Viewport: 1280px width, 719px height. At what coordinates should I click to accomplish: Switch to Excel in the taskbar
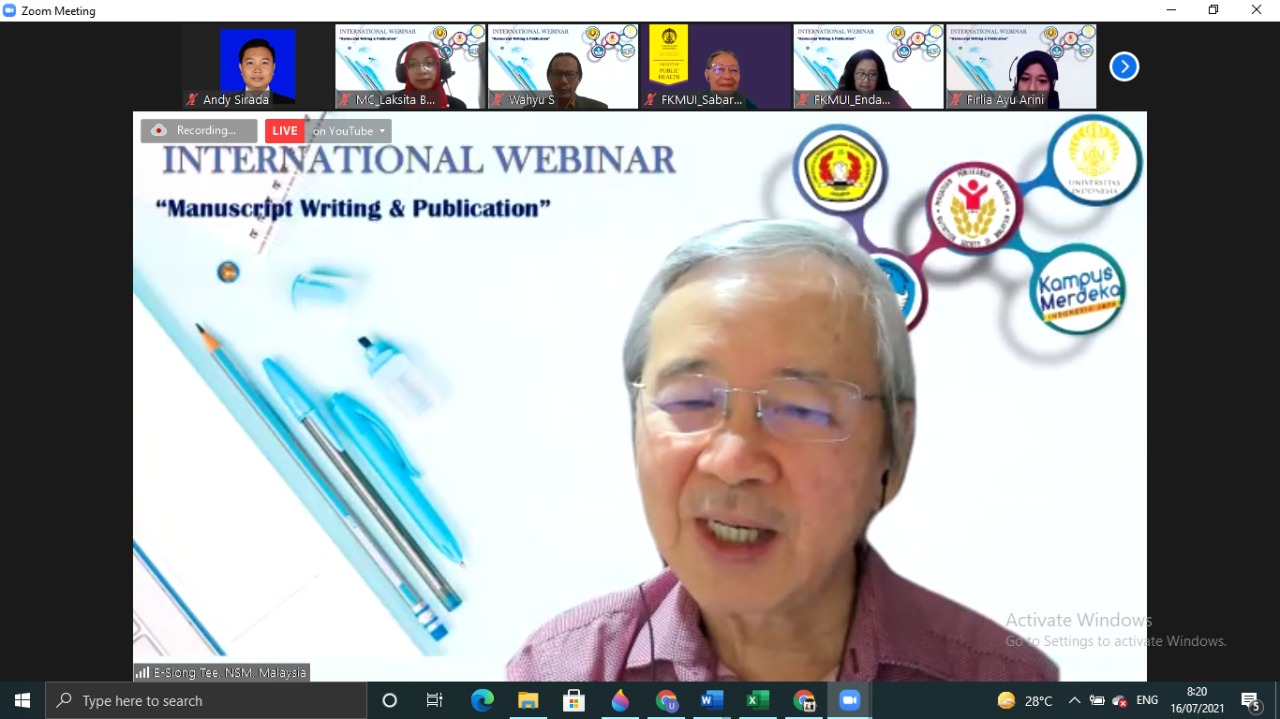tap(758, 700)
